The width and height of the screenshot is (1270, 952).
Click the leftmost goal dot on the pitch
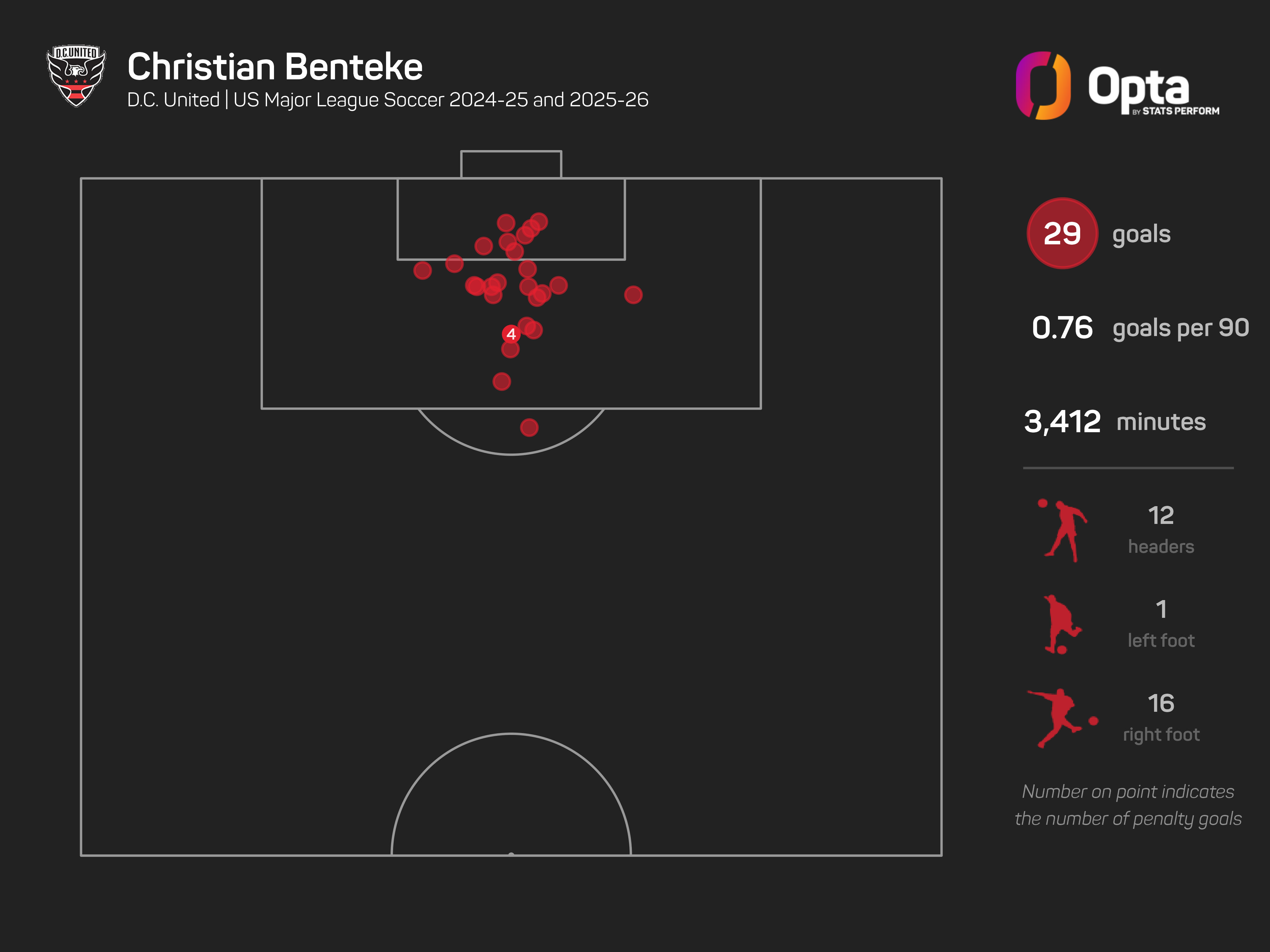point(422,270)
